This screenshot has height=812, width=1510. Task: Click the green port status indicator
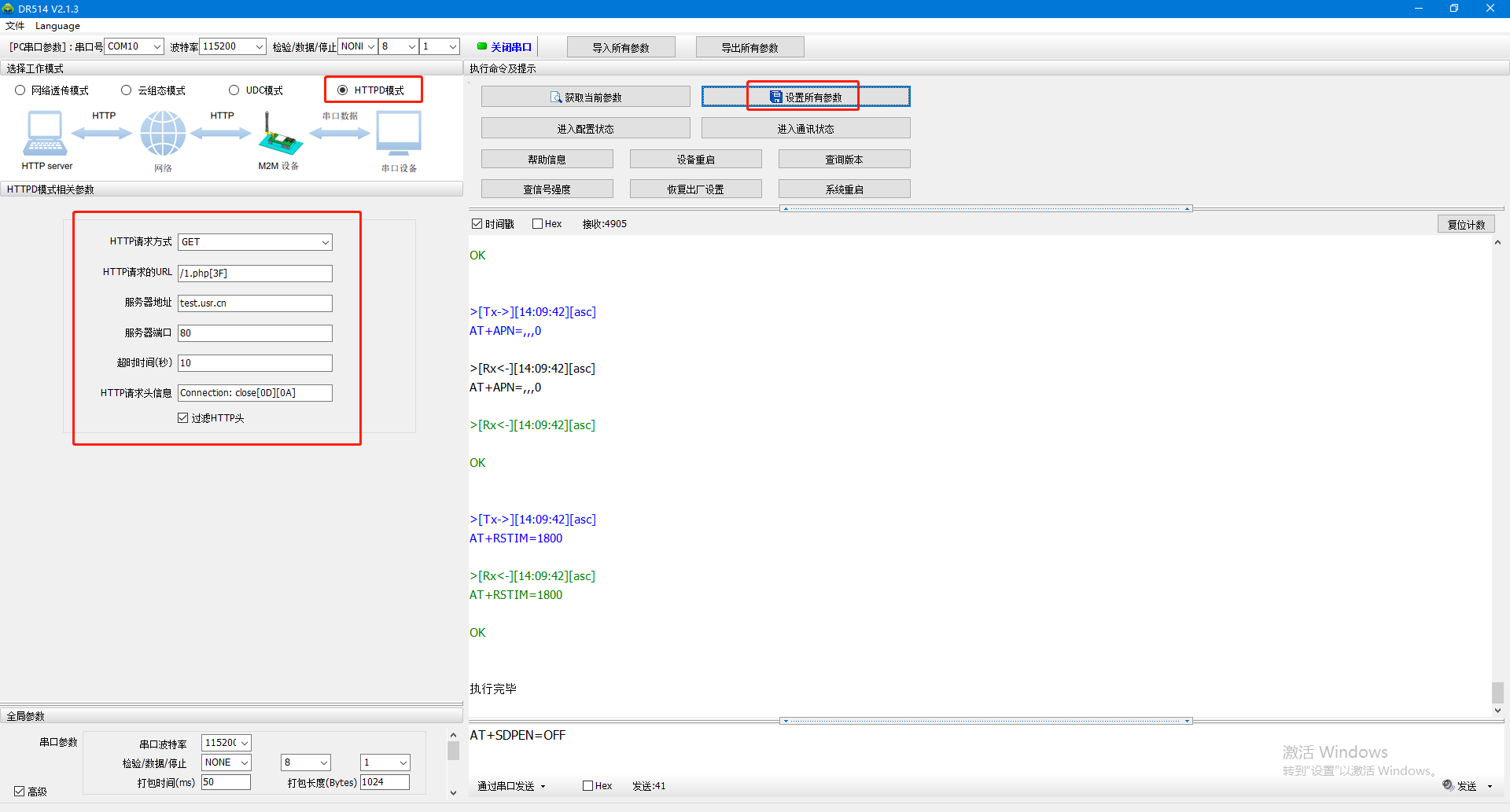(482, 46)
